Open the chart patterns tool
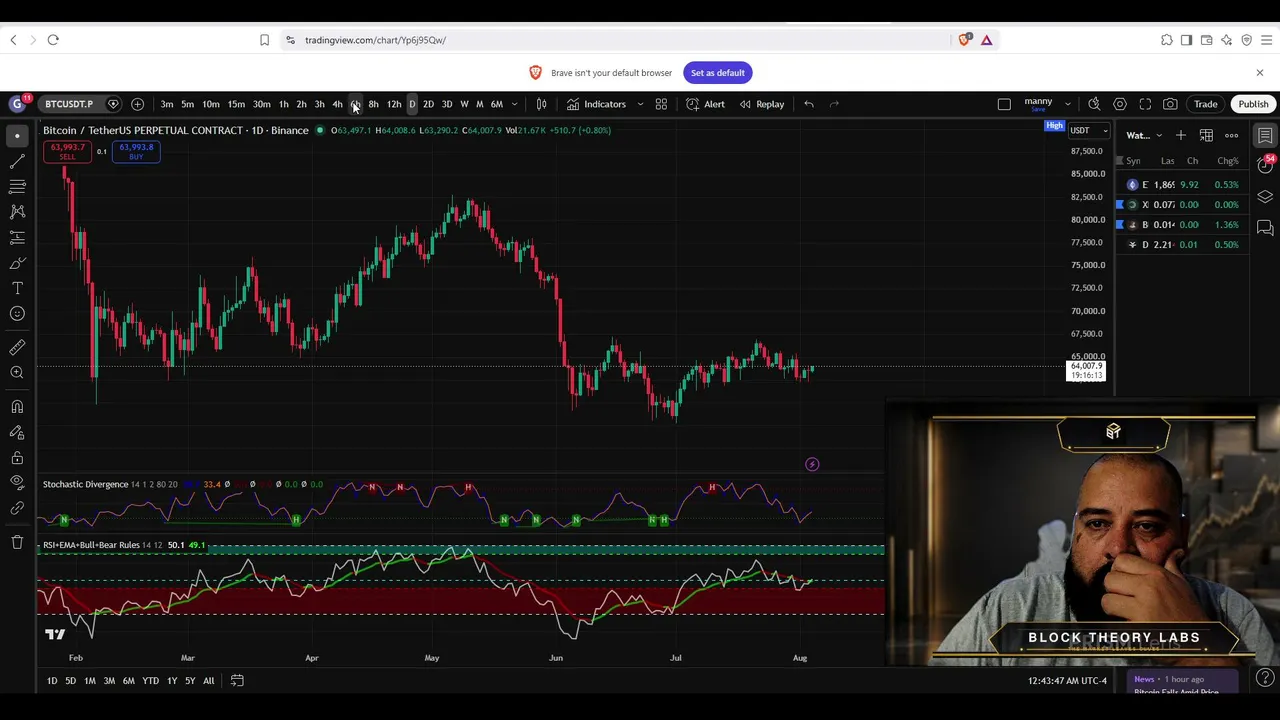 tap(17, 212)
